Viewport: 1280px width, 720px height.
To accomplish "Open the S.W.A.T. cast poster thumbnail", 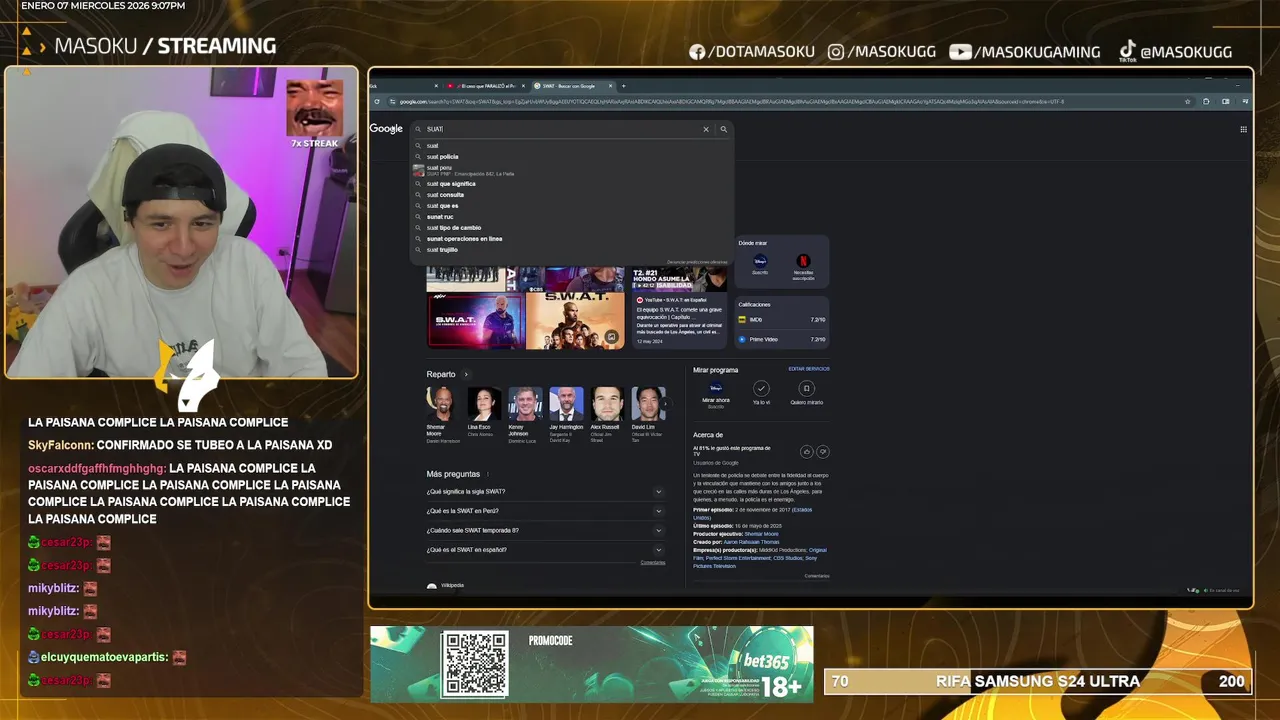I will pos(575,320).
